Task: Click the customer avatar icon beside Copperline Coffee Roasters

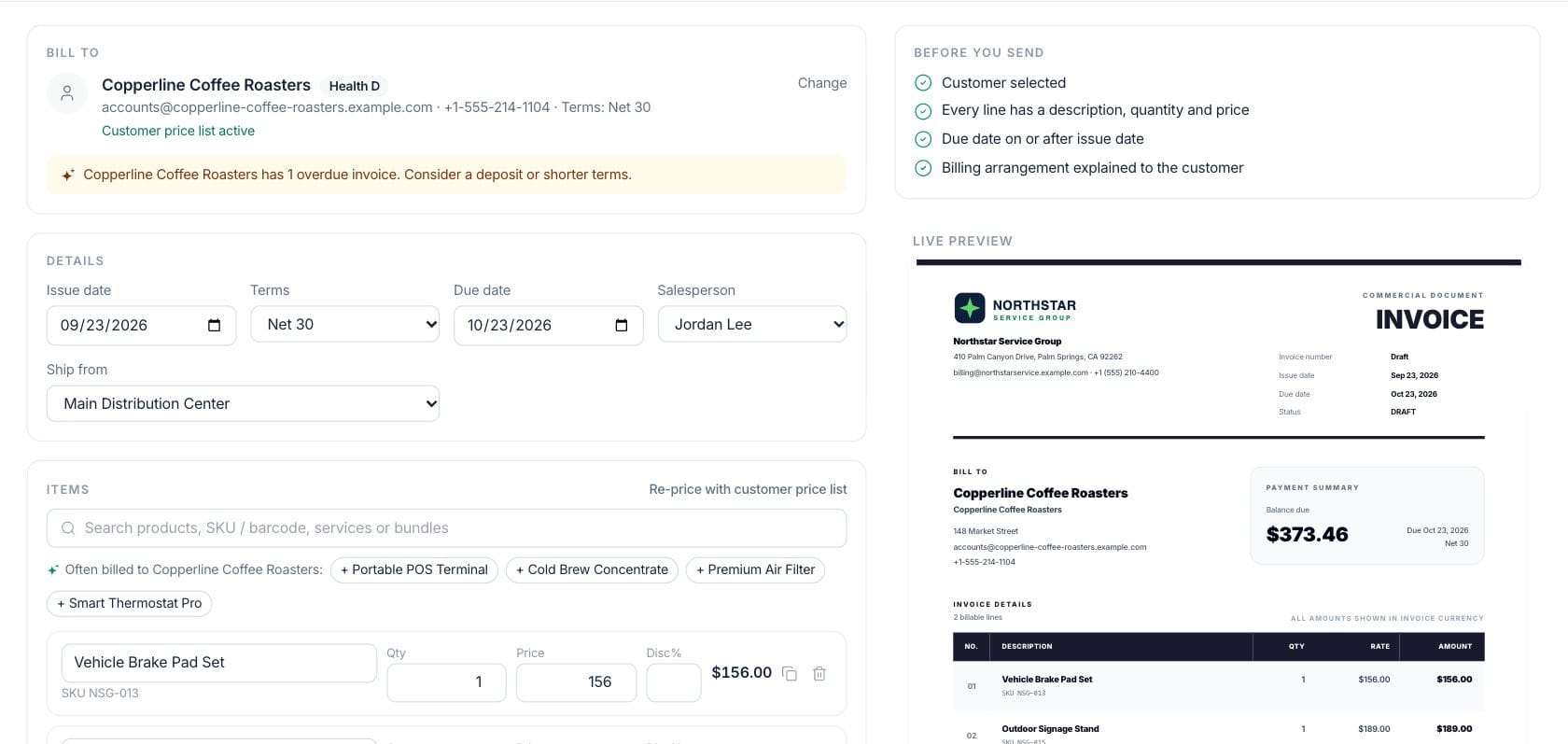Action: click(67, 93)
